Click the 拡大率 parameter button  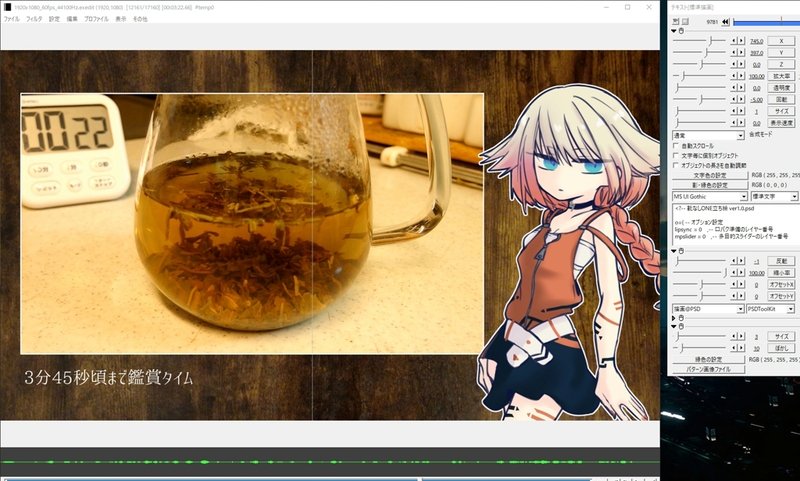pos(781,76)
